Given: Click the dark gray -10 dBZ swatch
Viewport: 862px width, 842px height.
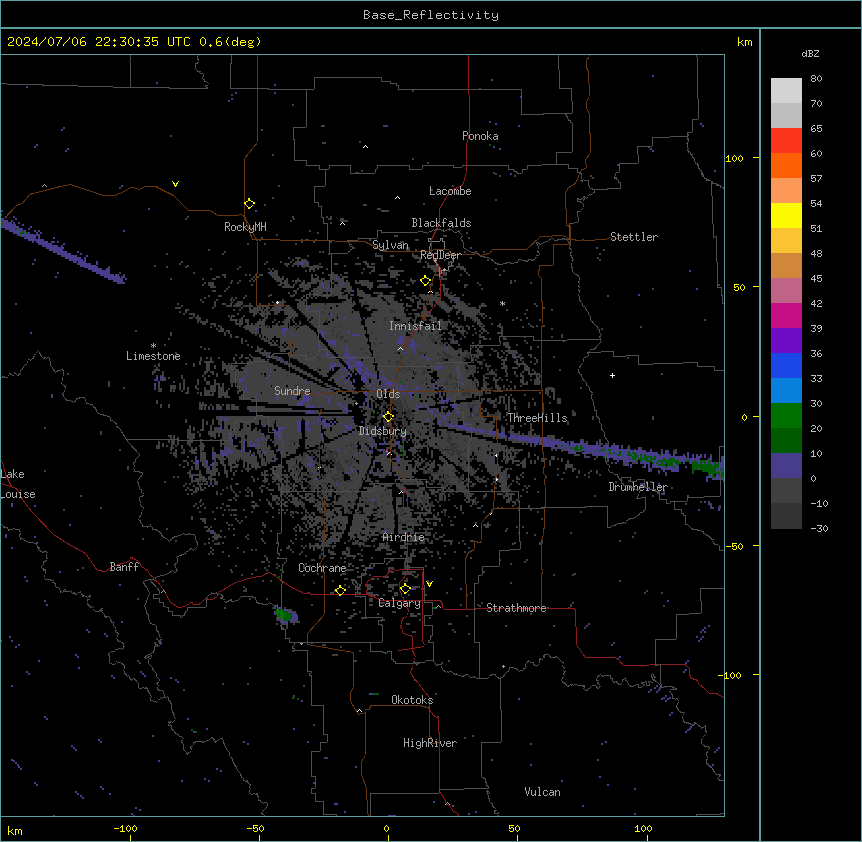Looking at the screenshot, I should [x=786, y=516].
